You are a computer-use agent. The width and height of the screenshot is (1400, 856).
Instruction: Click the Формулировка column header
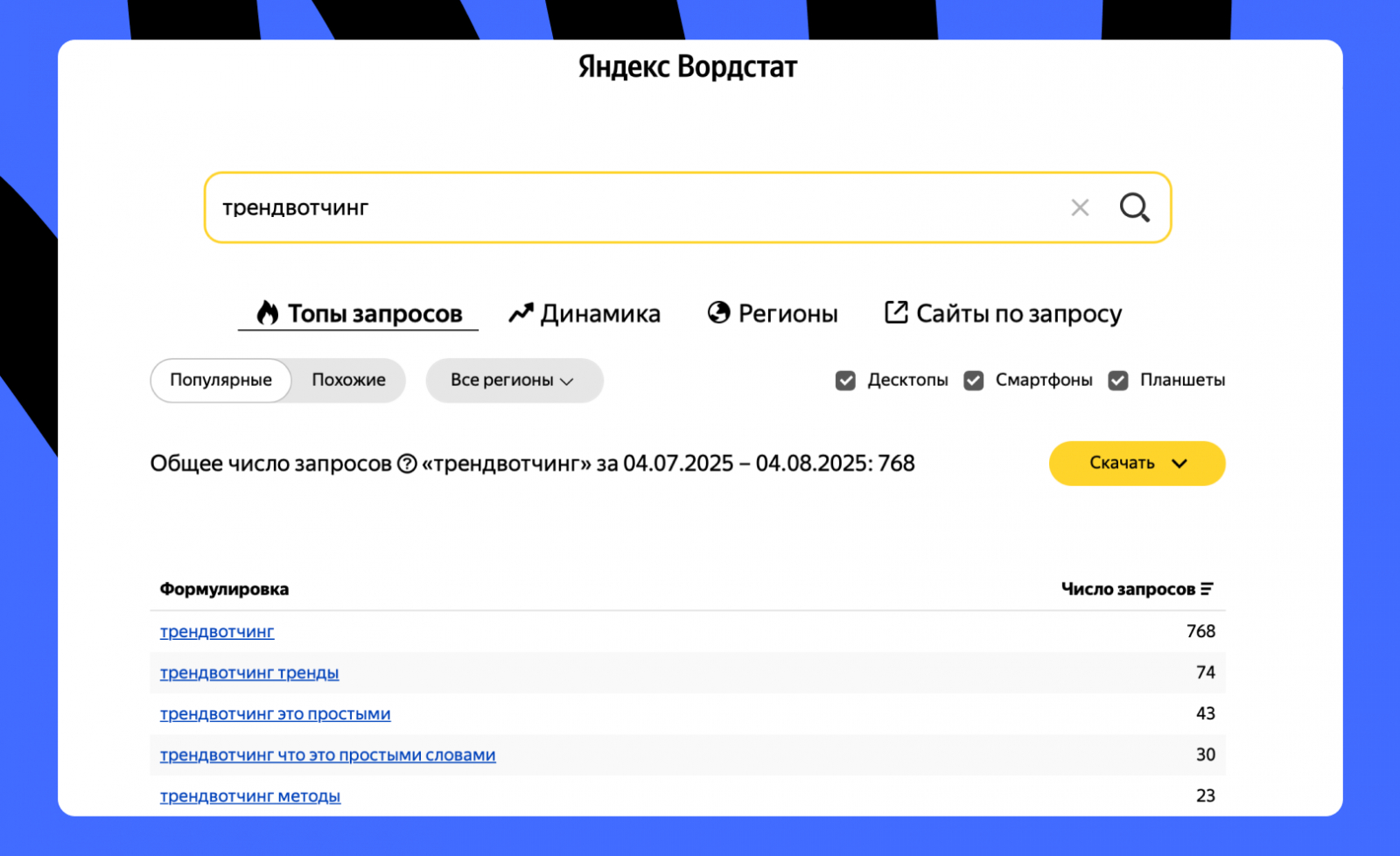224,589
